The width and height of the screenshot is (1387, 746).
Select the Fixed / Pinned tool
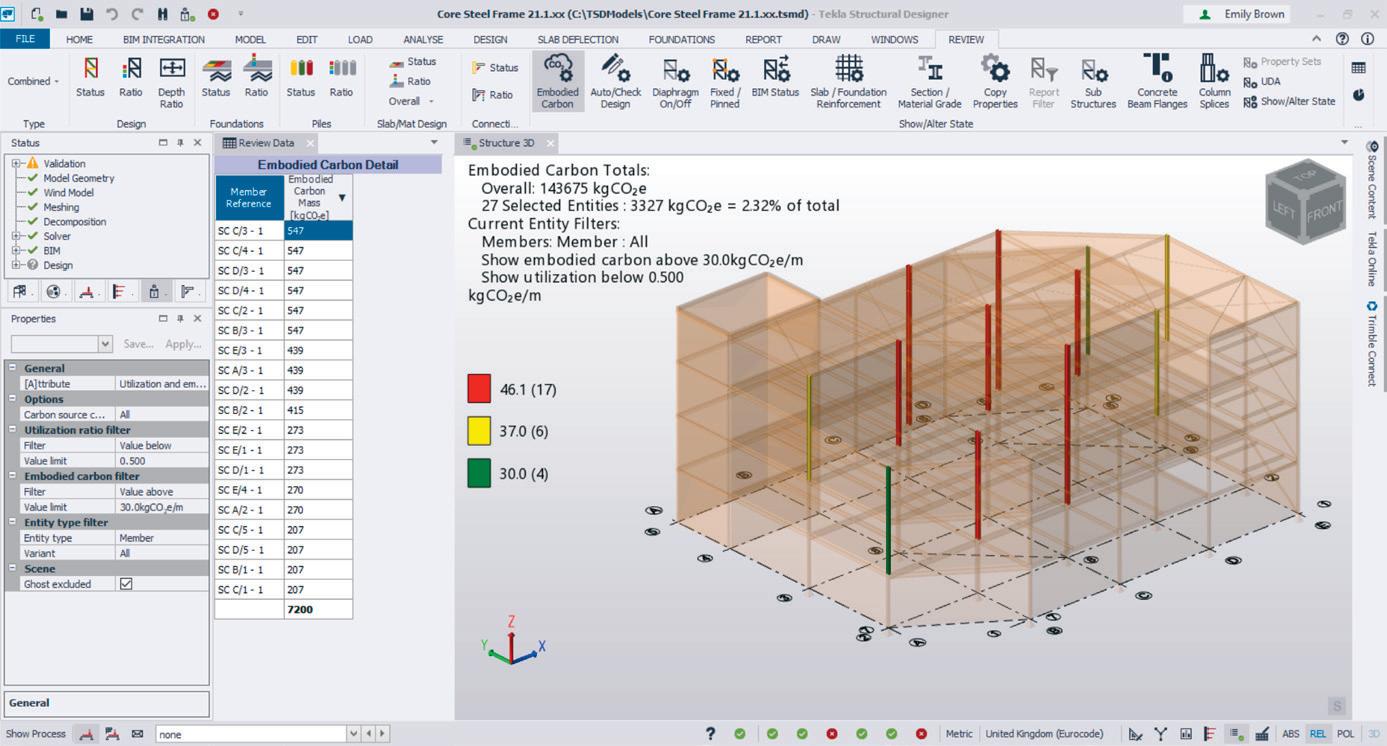point(725,82)
